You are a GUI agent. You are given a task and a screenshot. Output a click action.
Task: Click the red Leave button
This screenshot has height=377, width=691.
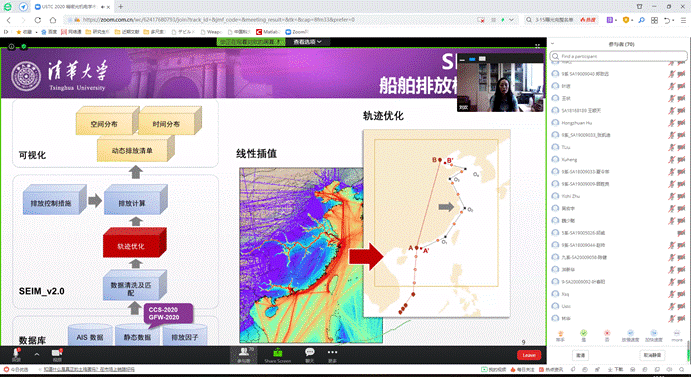tap(528, 355)
